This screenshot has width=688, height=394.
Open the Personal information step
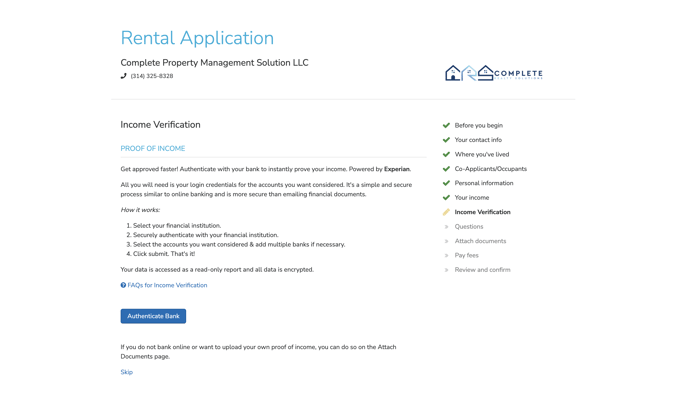point(484,183)
